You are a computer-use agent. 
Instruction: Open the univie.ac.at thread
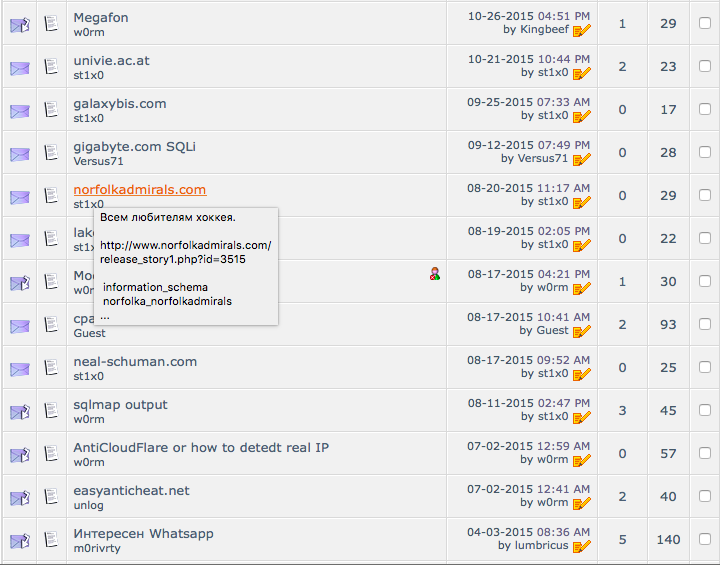pos(112,61)
